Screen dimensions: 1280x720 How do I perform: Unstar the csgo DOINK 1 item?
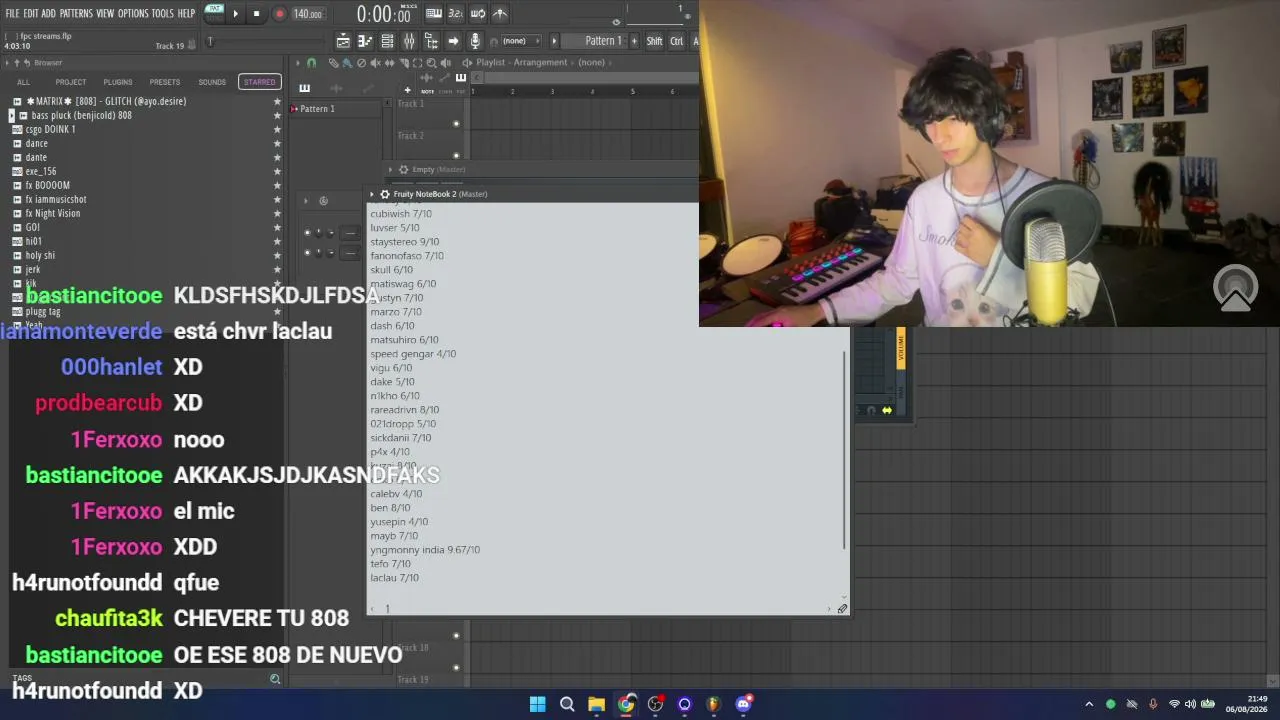pos(277,129)
